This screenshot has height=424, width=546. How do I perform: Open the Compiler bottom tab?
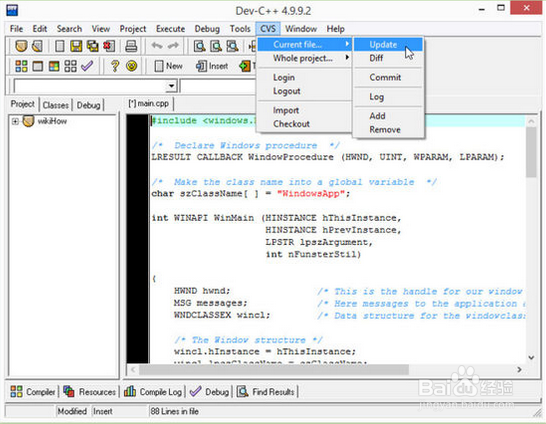[x=33, y=392]
